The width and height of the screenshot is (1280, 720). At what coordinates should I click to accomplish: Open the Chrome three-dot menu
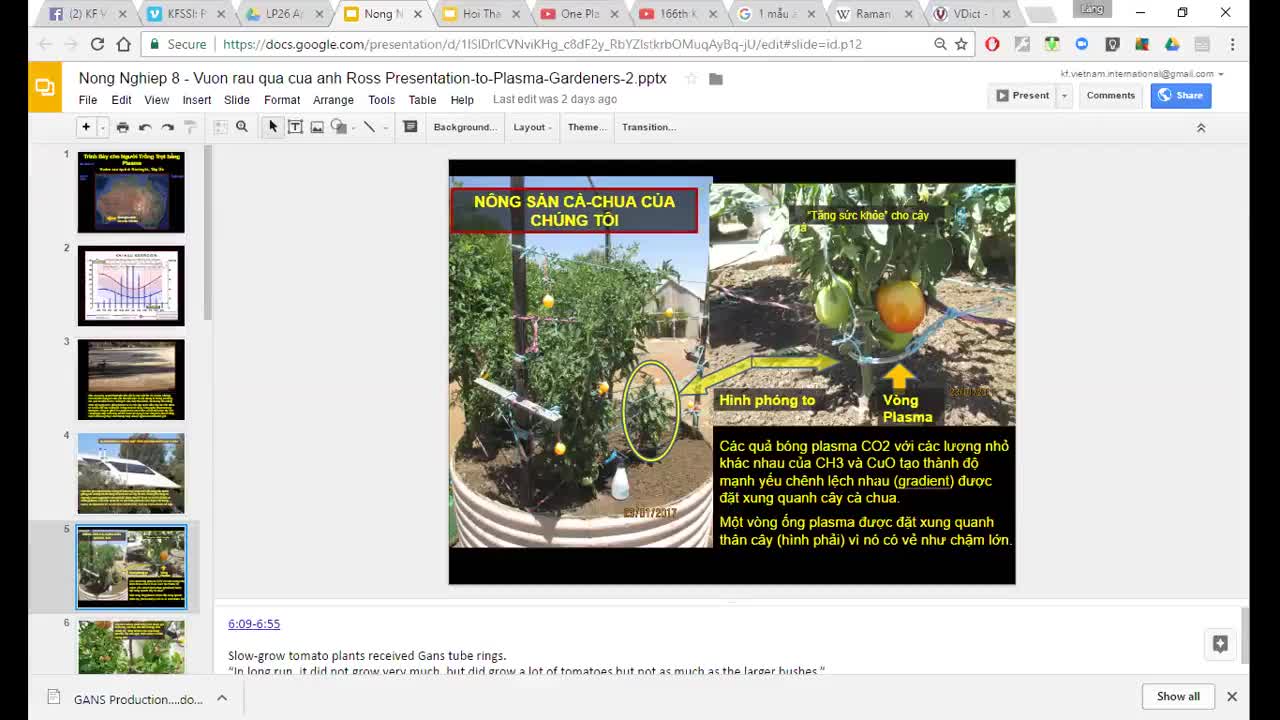tap(1232, 44)
